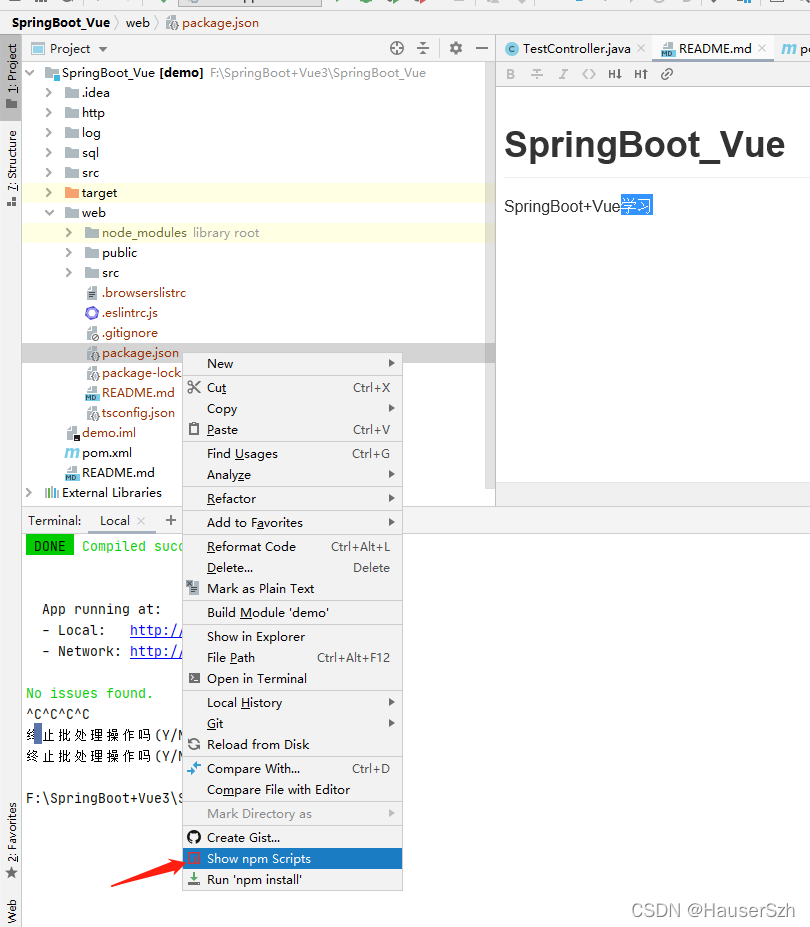
Task: Expand the .idea folder
Action: point(49,93)
